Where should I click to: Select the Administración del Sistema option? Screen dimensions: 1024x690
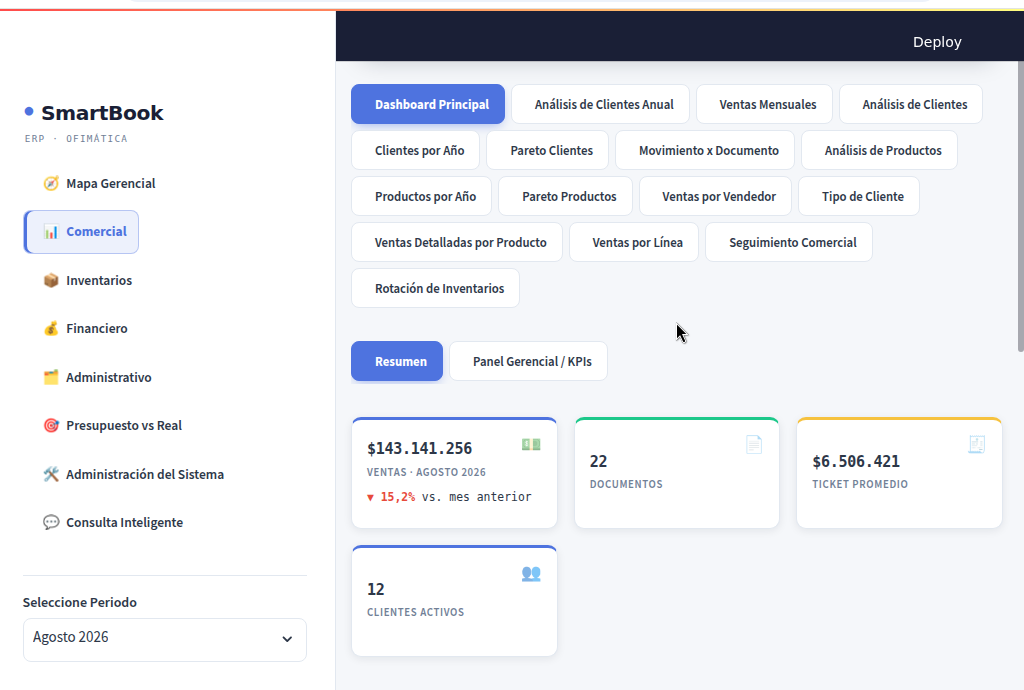pyautogui.click(x=134, y=475)
